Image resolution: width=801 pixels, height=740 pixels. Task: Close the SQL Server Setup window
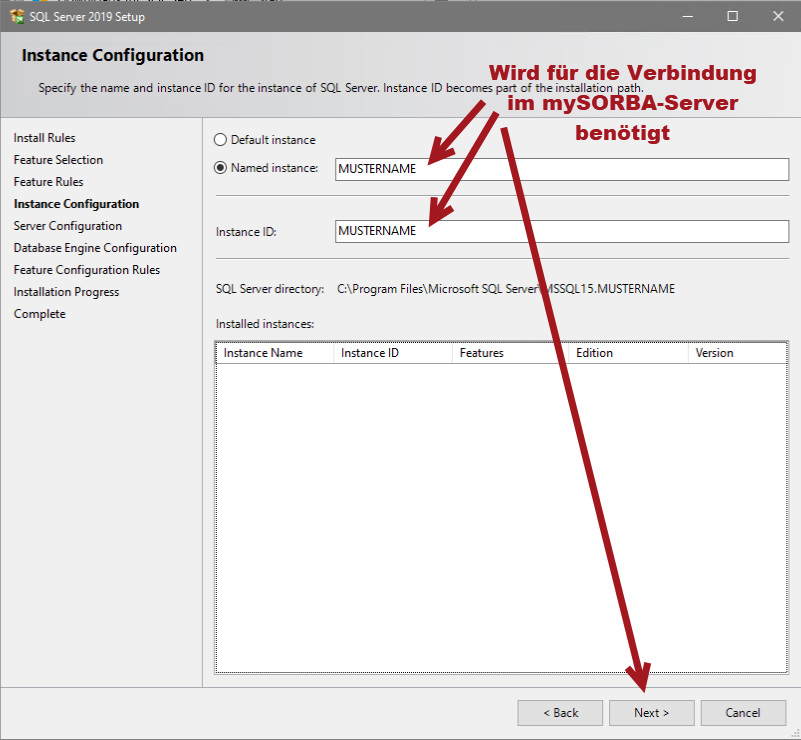tap(778, 16)
